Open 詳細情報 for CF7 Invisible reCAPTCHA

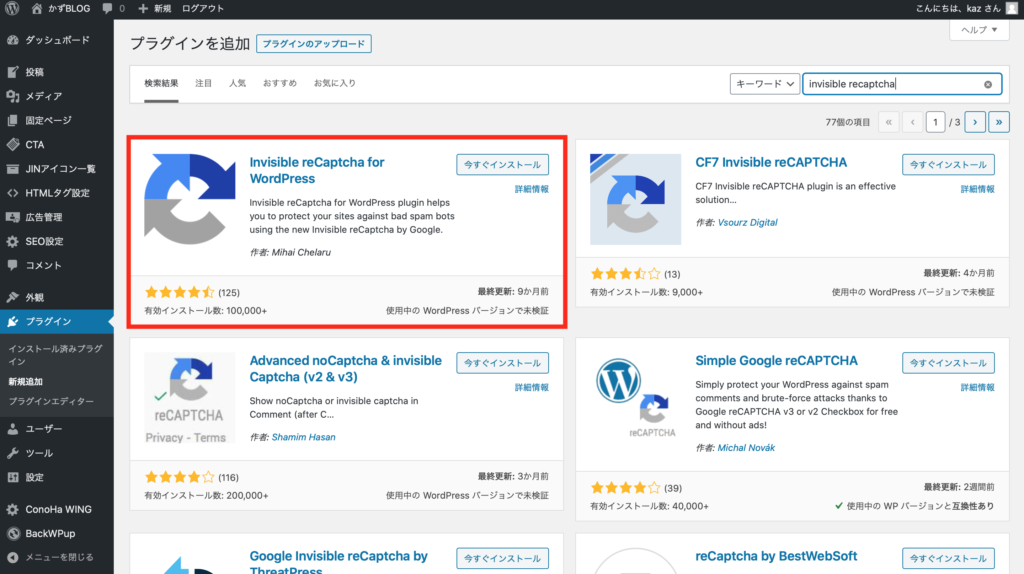point(978,189)
